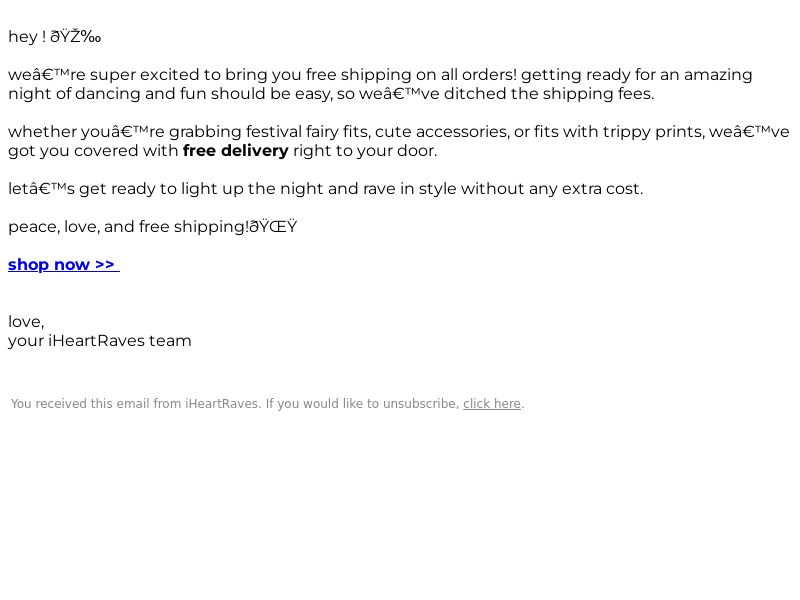Click the "got you covered with" text

click(93, 151)
